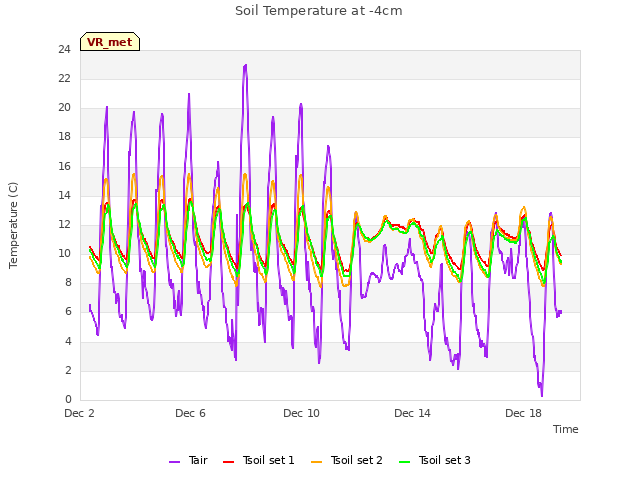Click the 6 y-axis tick label

coord(68,312)
